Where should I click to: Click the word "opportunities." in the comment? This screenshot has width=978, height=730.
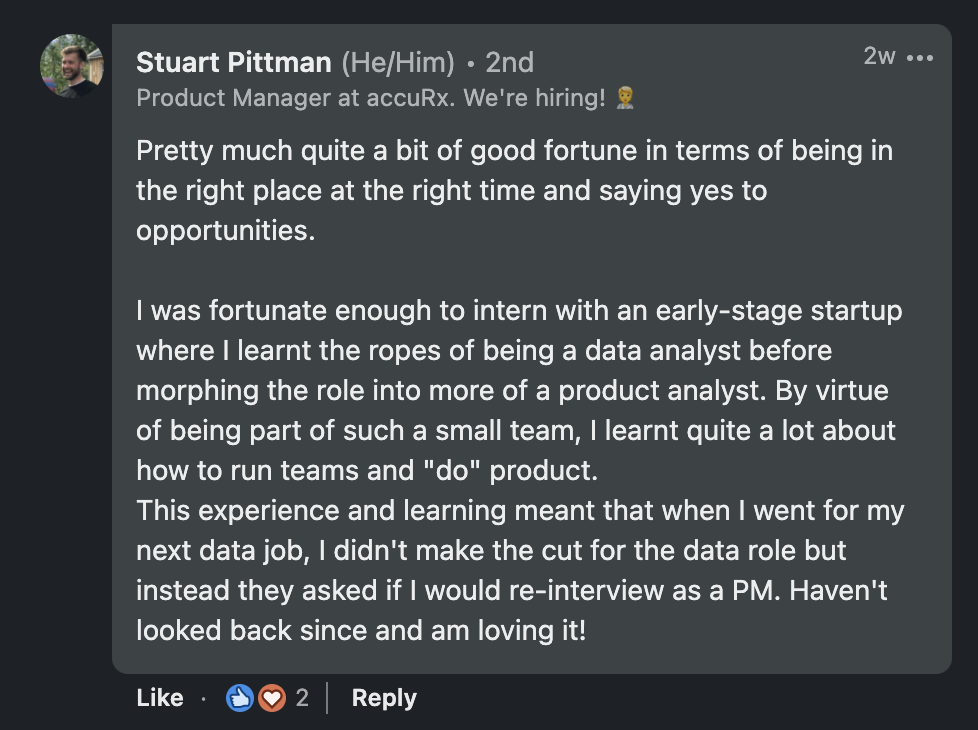(225, 231)
